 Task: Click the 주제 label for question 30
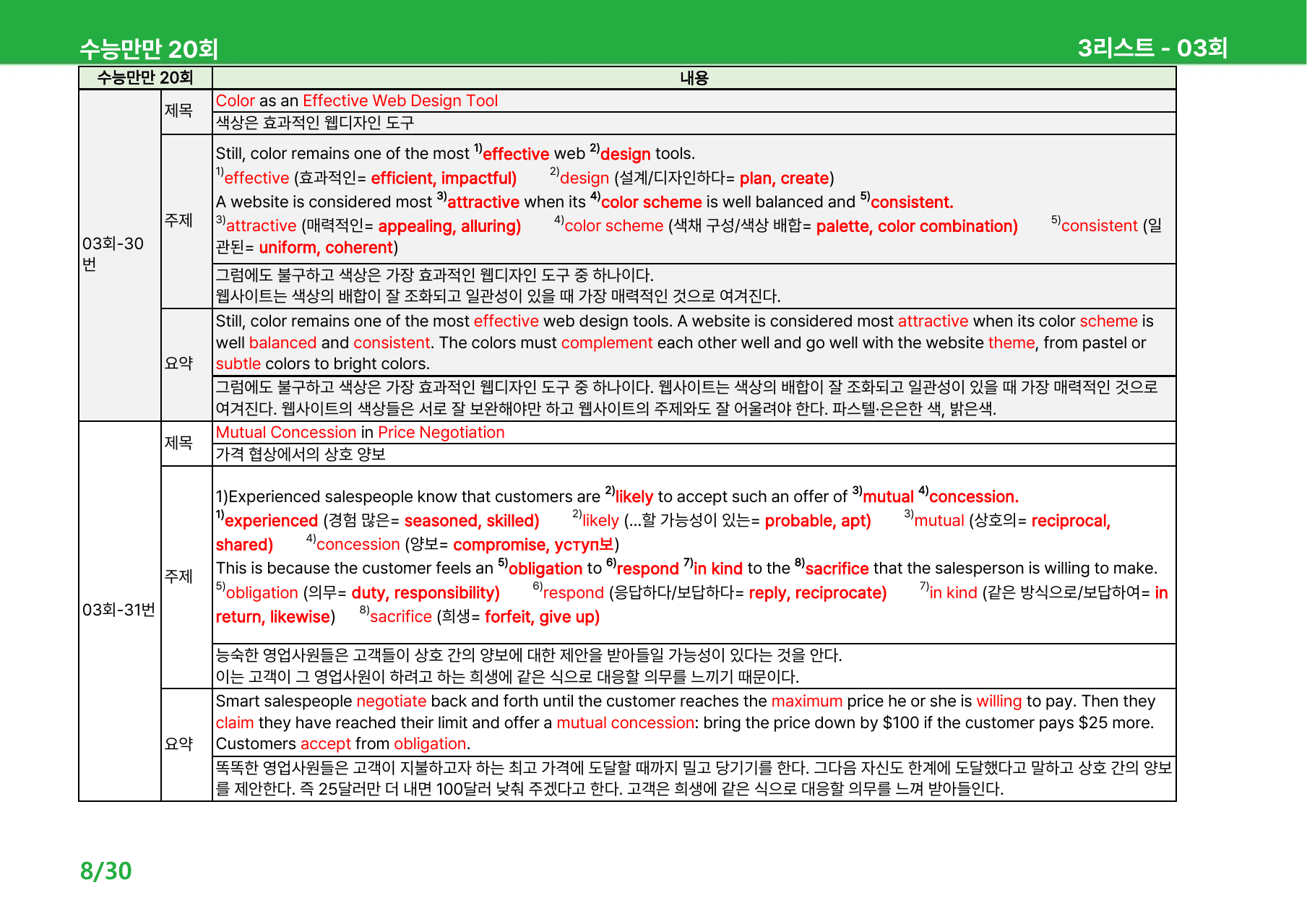coord(178,220)
